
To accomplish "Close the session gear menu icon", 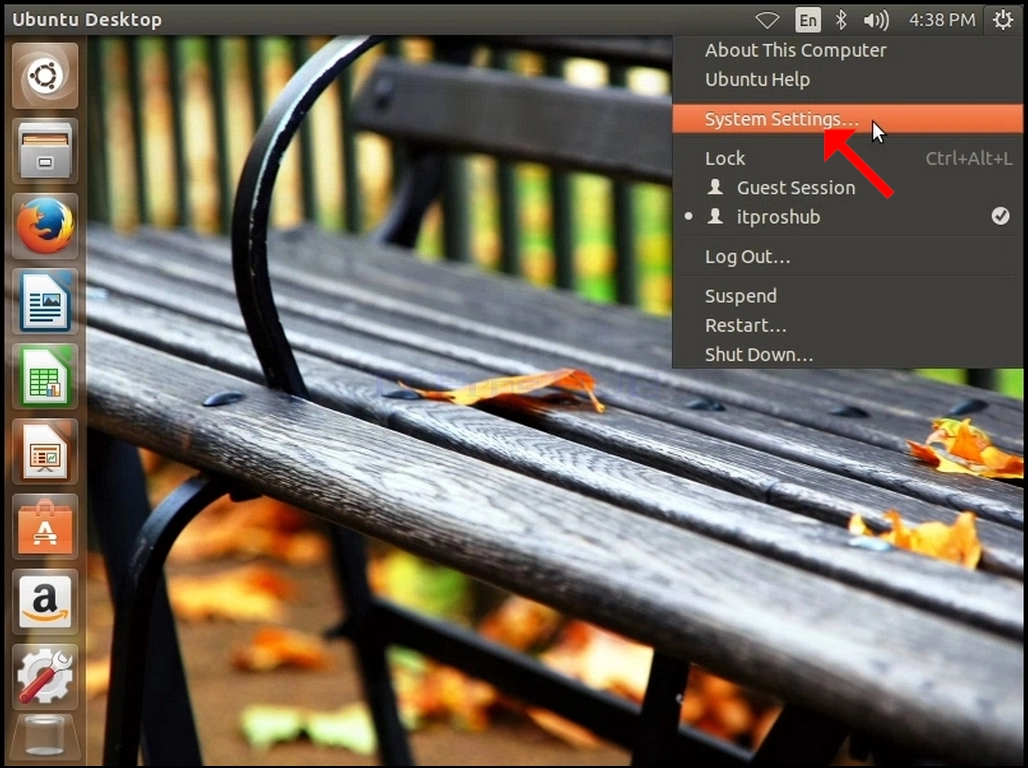I will click(1002, 20).
